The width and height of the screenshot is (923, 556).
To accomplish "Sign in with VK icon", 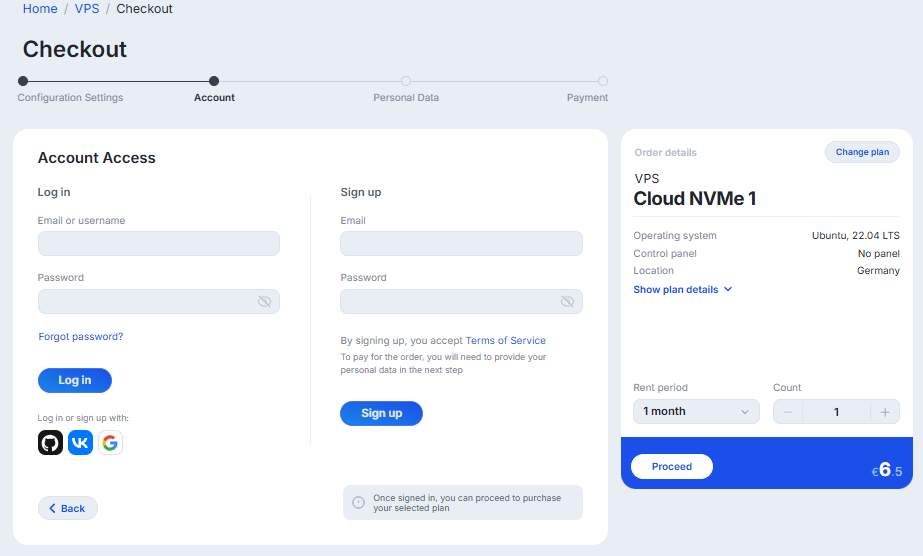I will (x=81, y=442).
